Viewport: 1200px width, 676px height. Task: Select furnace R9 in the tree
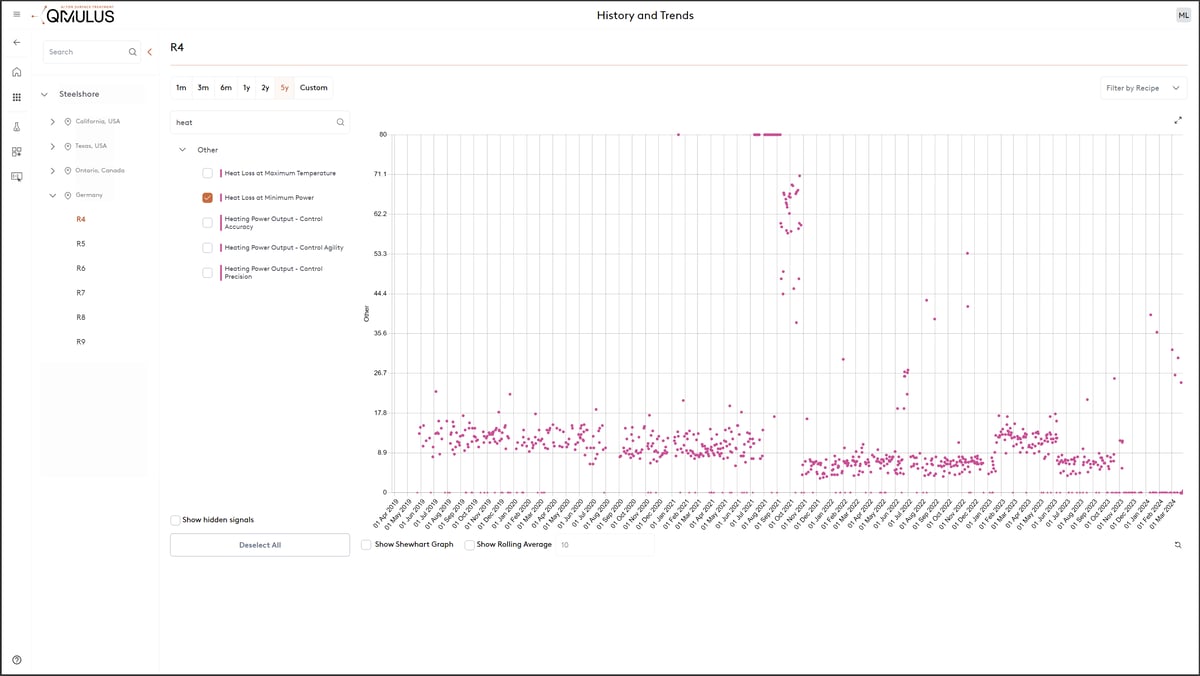[81, 342]
